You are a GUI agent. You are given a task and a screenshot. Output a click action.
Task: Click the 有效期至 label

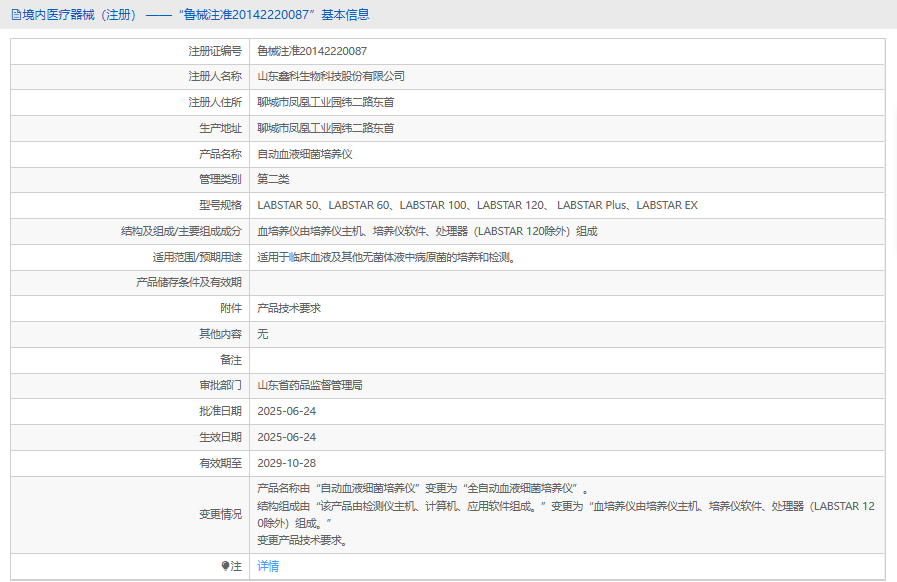click(220, 463)
